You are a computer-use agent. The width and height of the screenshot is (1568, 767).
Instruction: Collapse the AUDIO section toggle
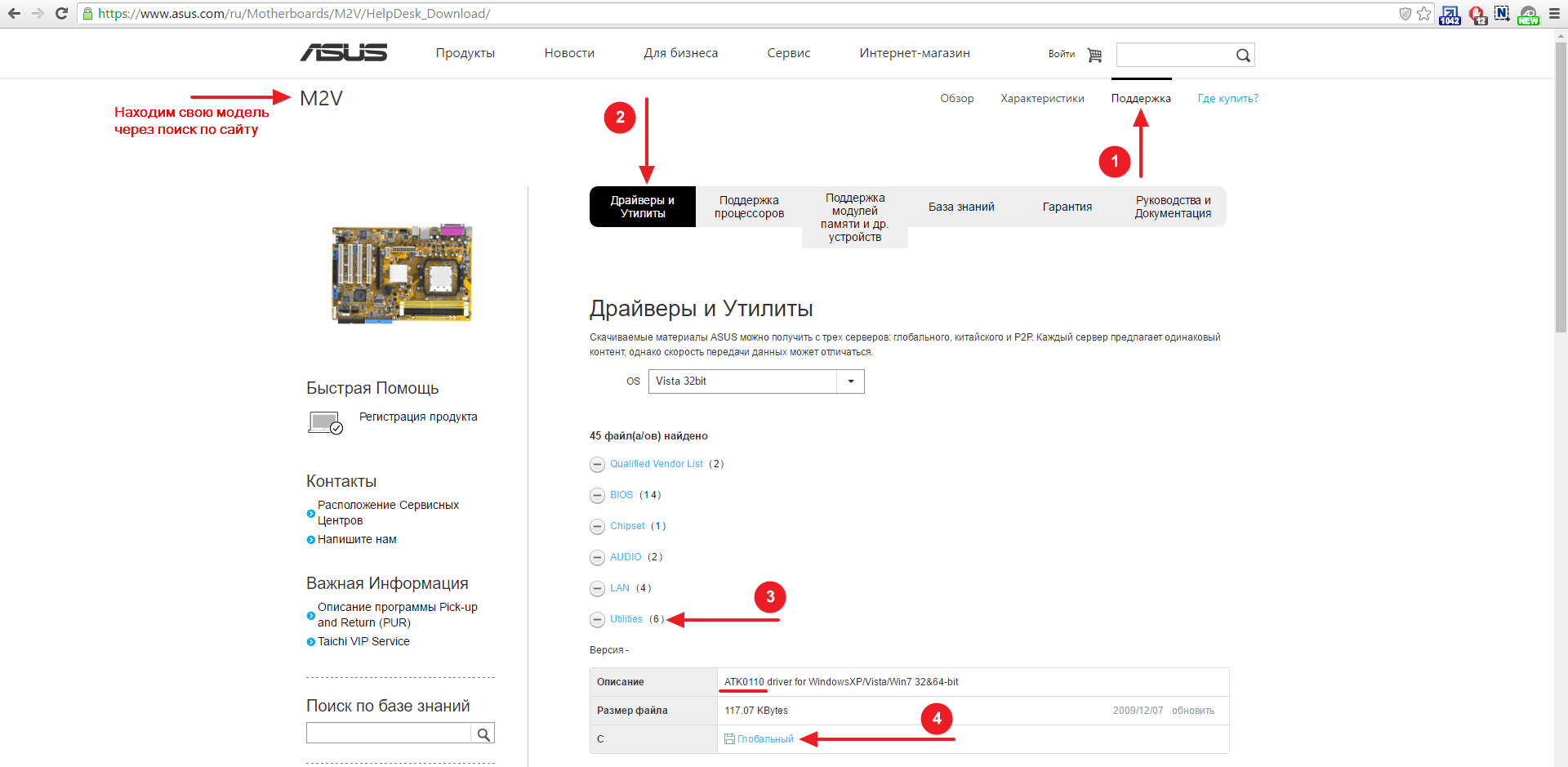(x=598, y=558)
